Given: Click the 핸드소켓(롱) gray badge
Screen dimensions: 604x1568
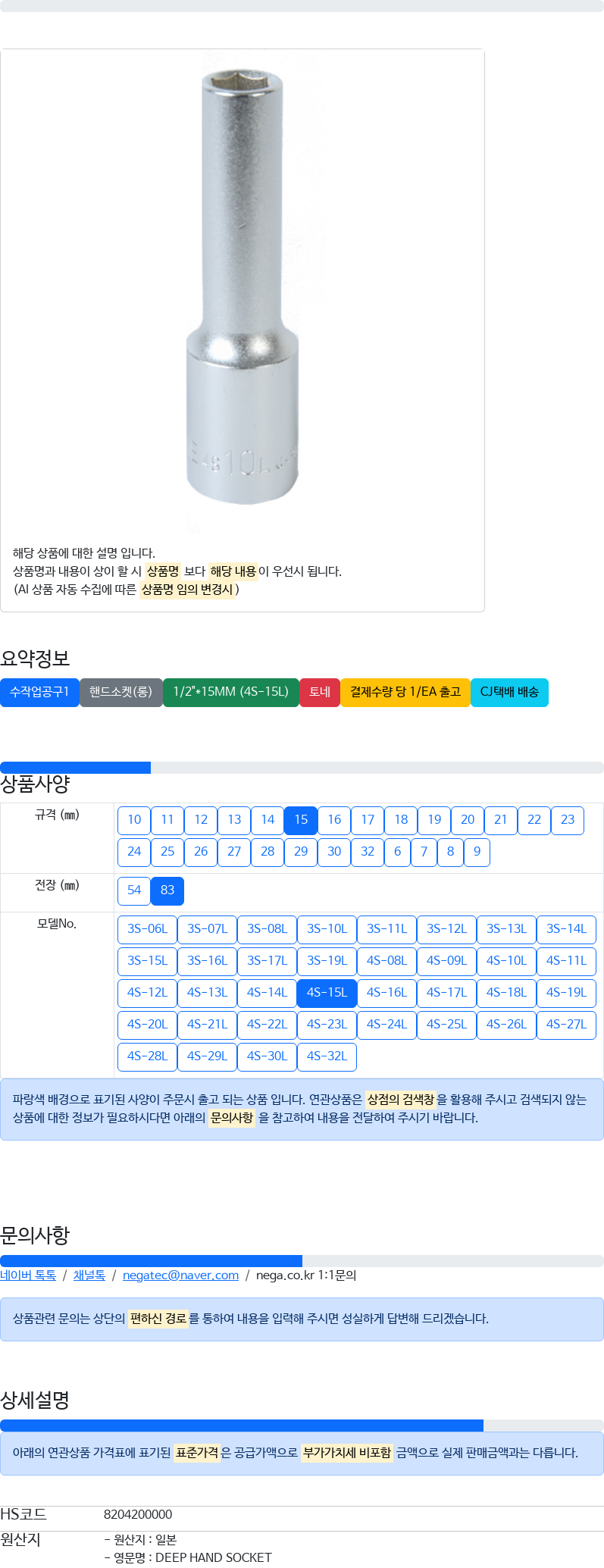Looking at the screenshot, I should tap(120, 692).
